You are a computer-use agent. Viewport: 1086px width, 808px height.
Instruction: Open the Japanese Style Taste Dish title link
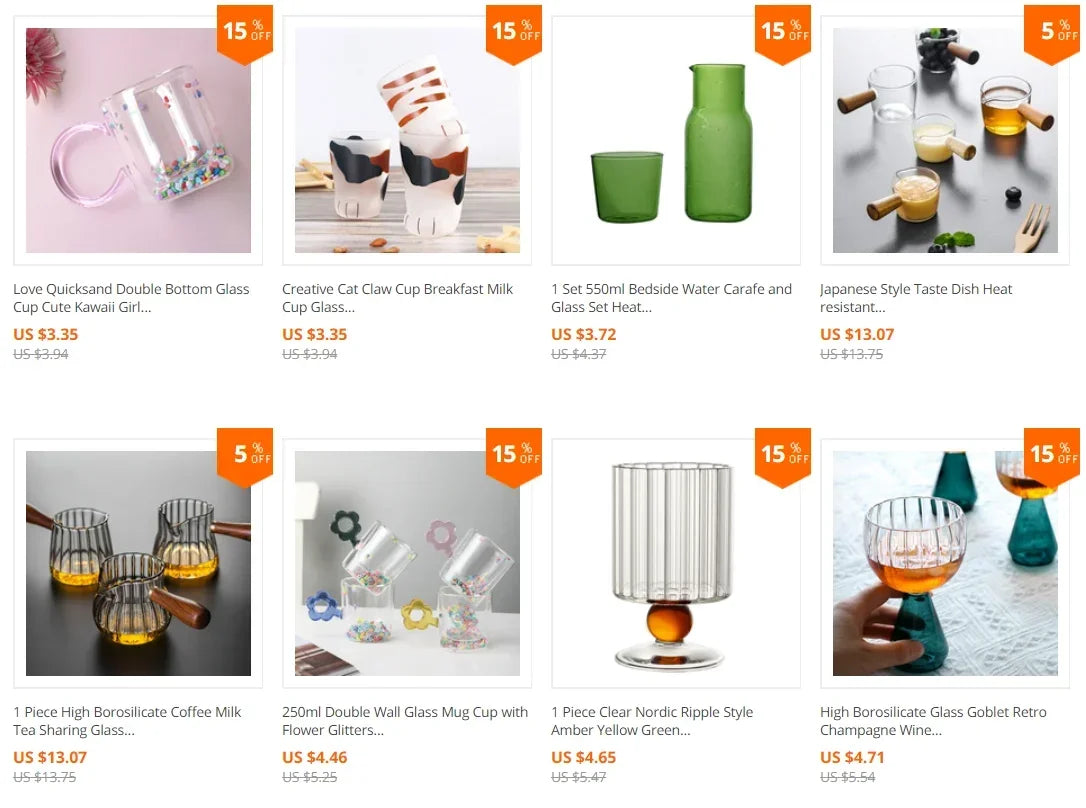pyautogui.click(x=916, y=298)
